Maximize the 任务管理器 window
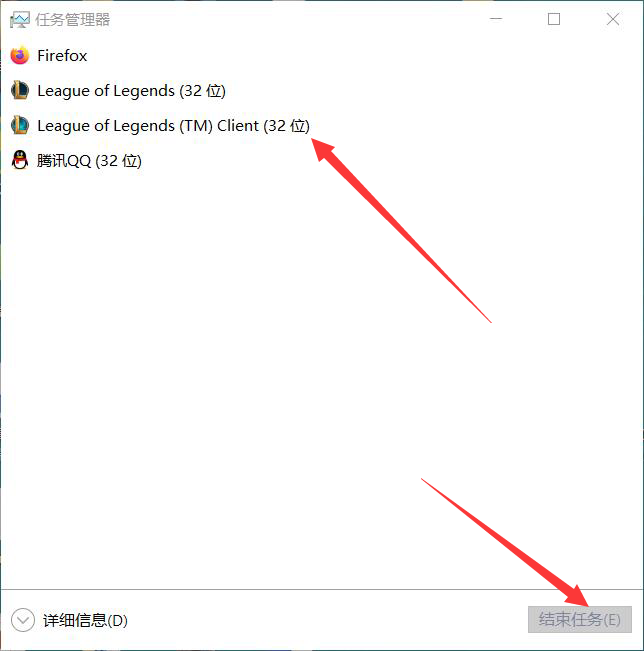This screenshot has height=651, width=644. 554,19
